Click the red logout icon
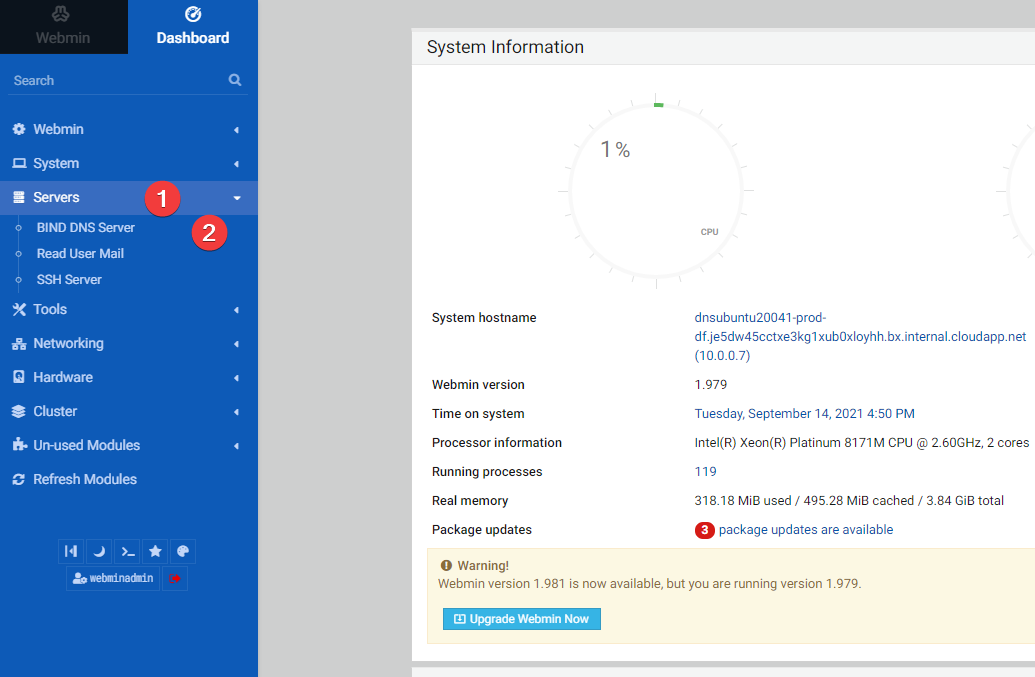The height and width of the screenshot is (677, 1035). [174, 579]
